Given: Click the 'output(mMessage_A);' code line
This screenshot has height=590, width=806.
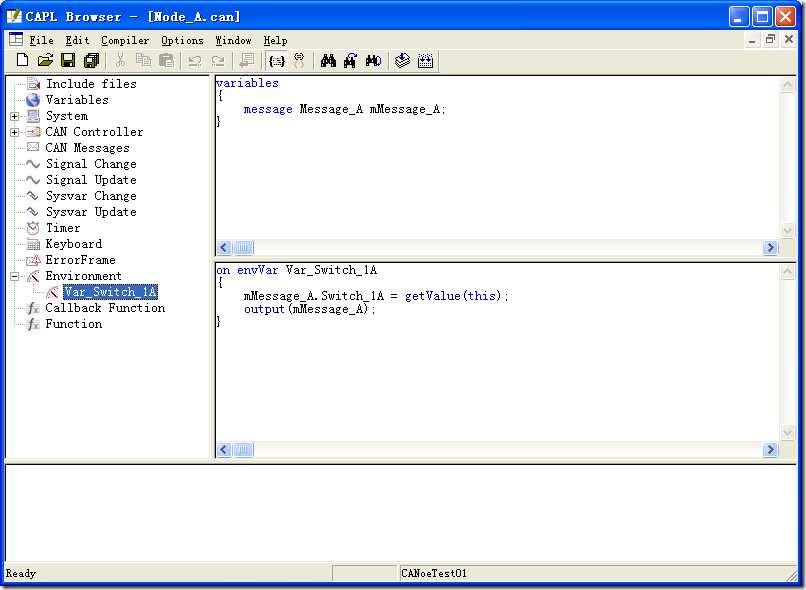Looking at the screenshot, I should [x=309, y=309].
